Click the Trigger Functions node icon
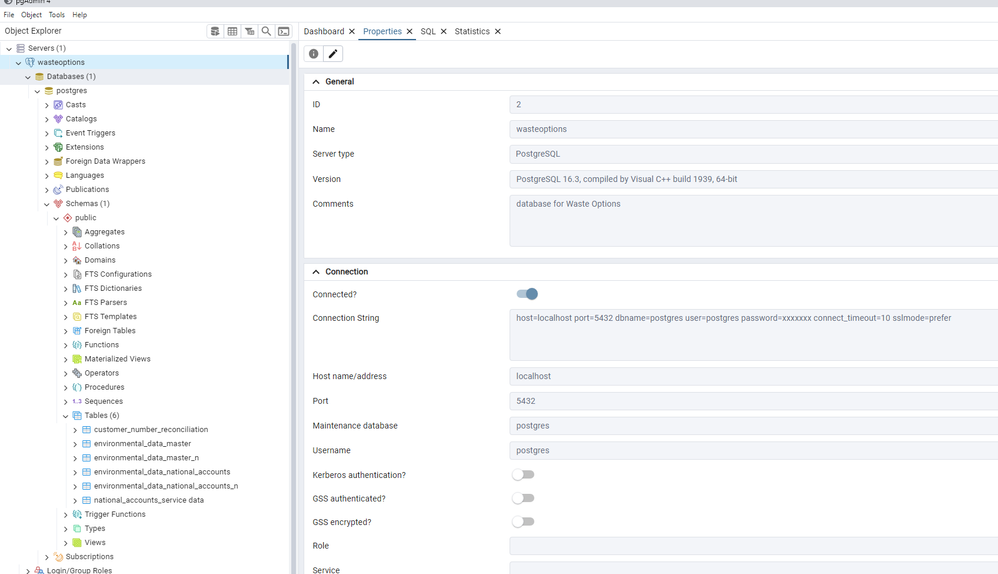This screenshot has width=998, height=574. click(77, 514)
